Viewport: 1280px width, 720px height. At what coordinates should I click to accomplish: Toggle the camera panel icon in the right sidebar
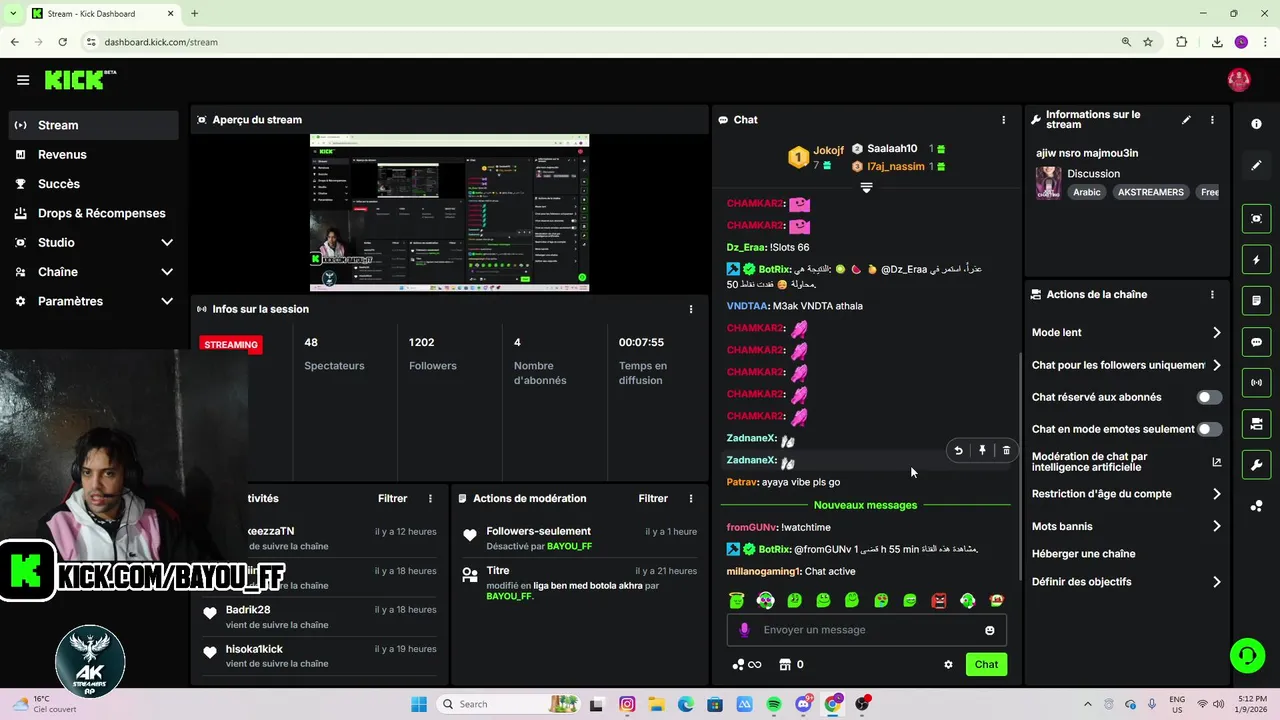[1256, 424]
